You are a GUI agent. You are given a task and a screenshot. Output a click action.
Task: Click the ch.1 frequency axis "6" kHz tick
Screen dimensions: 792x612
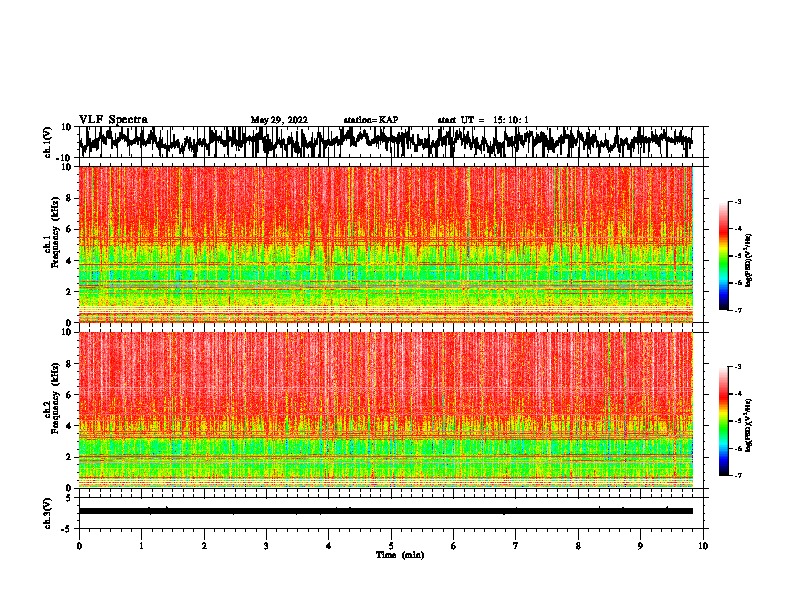(70, 230)
